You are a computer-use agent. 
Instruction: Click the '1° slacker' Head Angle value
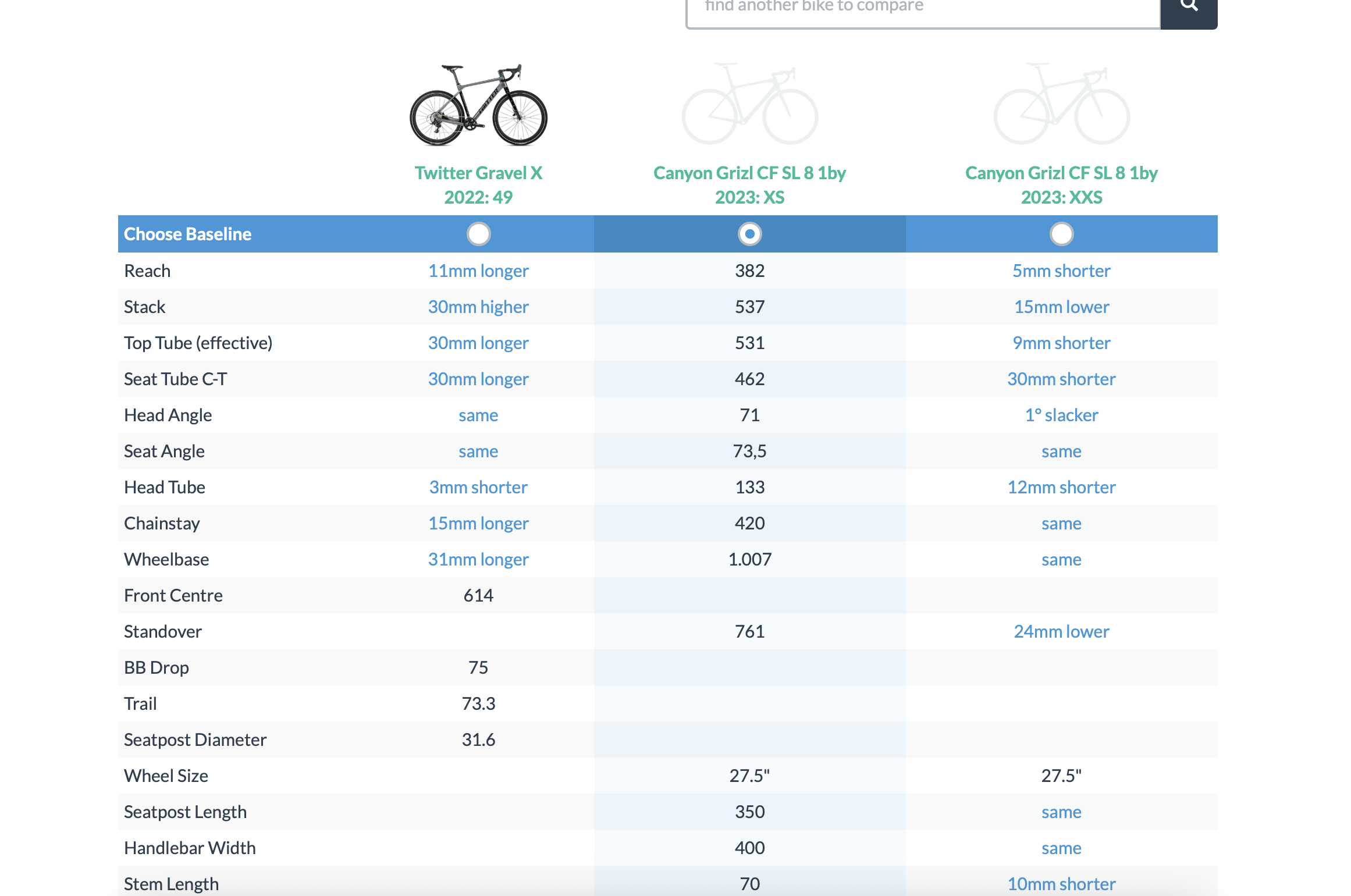[1062, 415]
